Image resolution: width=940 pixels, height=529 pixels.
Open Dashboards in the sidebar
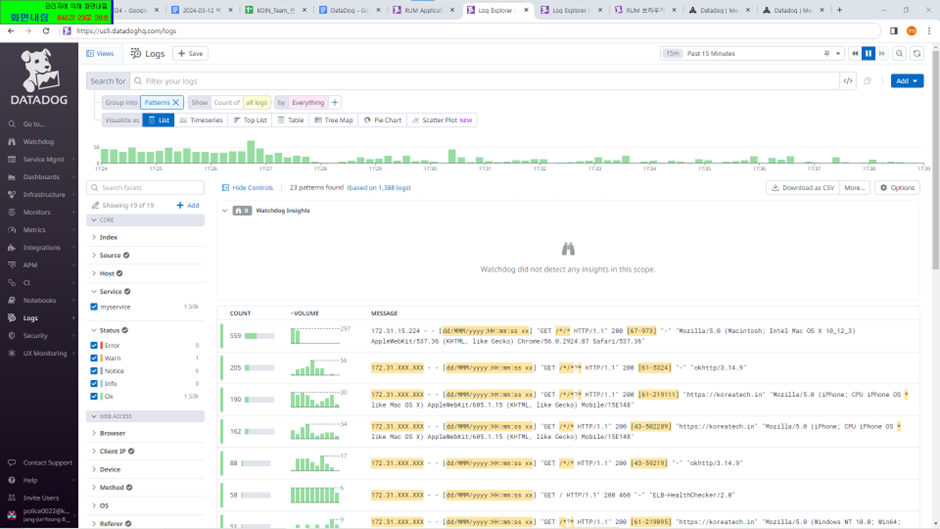41,177
